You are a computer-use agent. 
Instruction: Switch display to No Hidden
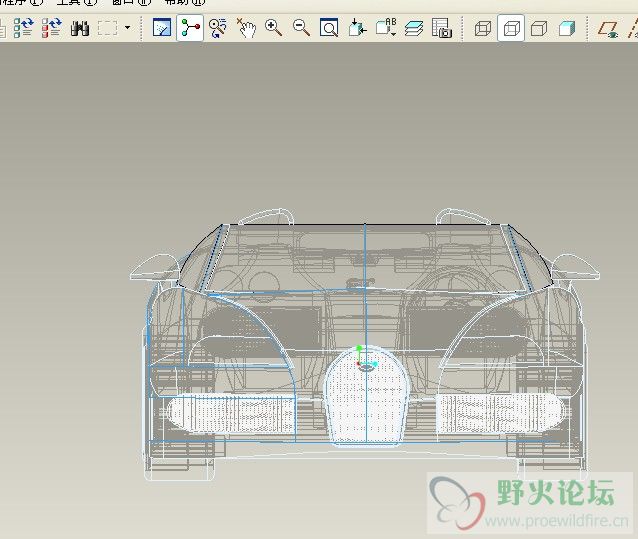coord(539,28)
